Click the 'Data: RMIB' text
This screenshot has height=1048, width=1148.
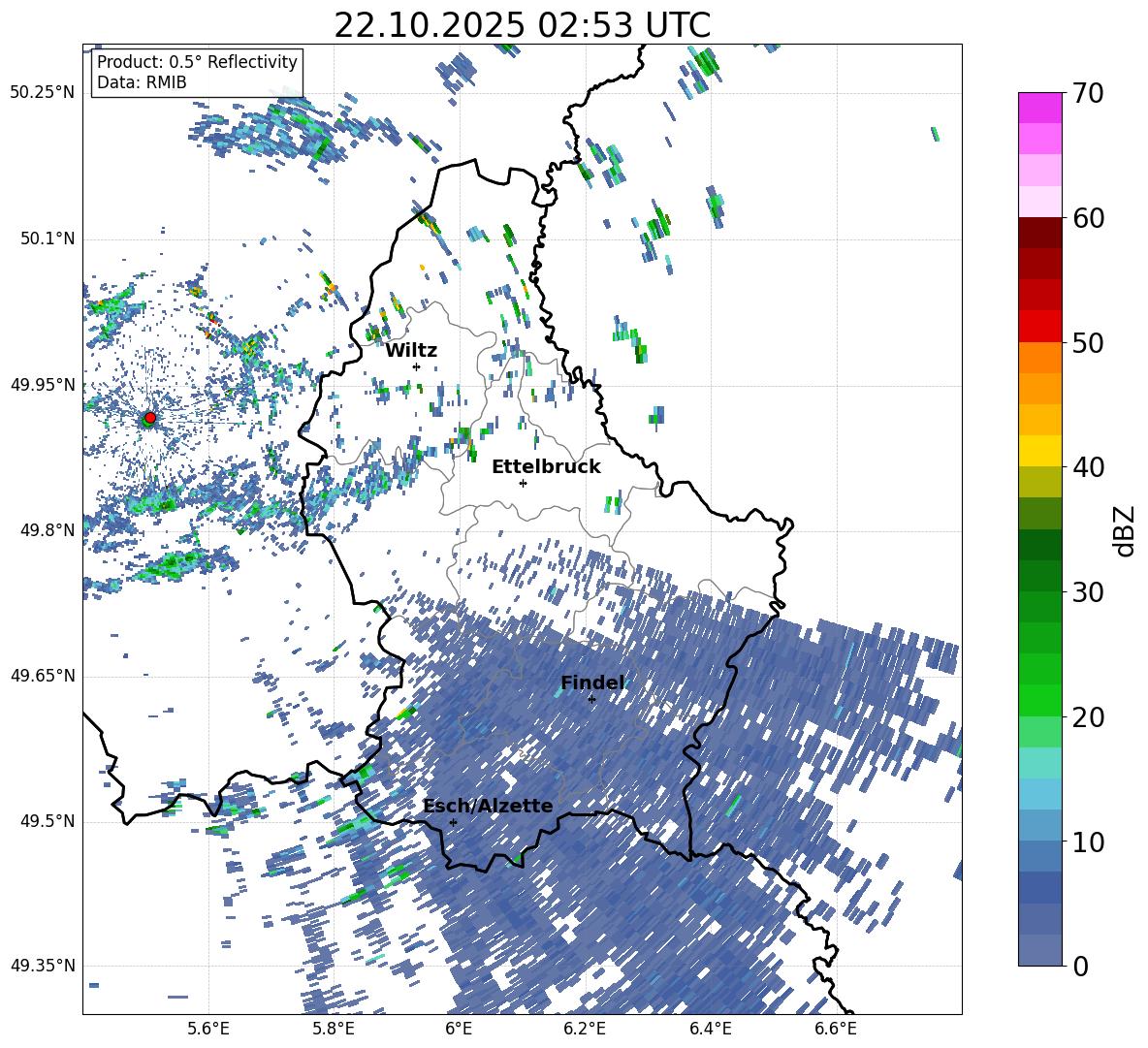[142, 82]
